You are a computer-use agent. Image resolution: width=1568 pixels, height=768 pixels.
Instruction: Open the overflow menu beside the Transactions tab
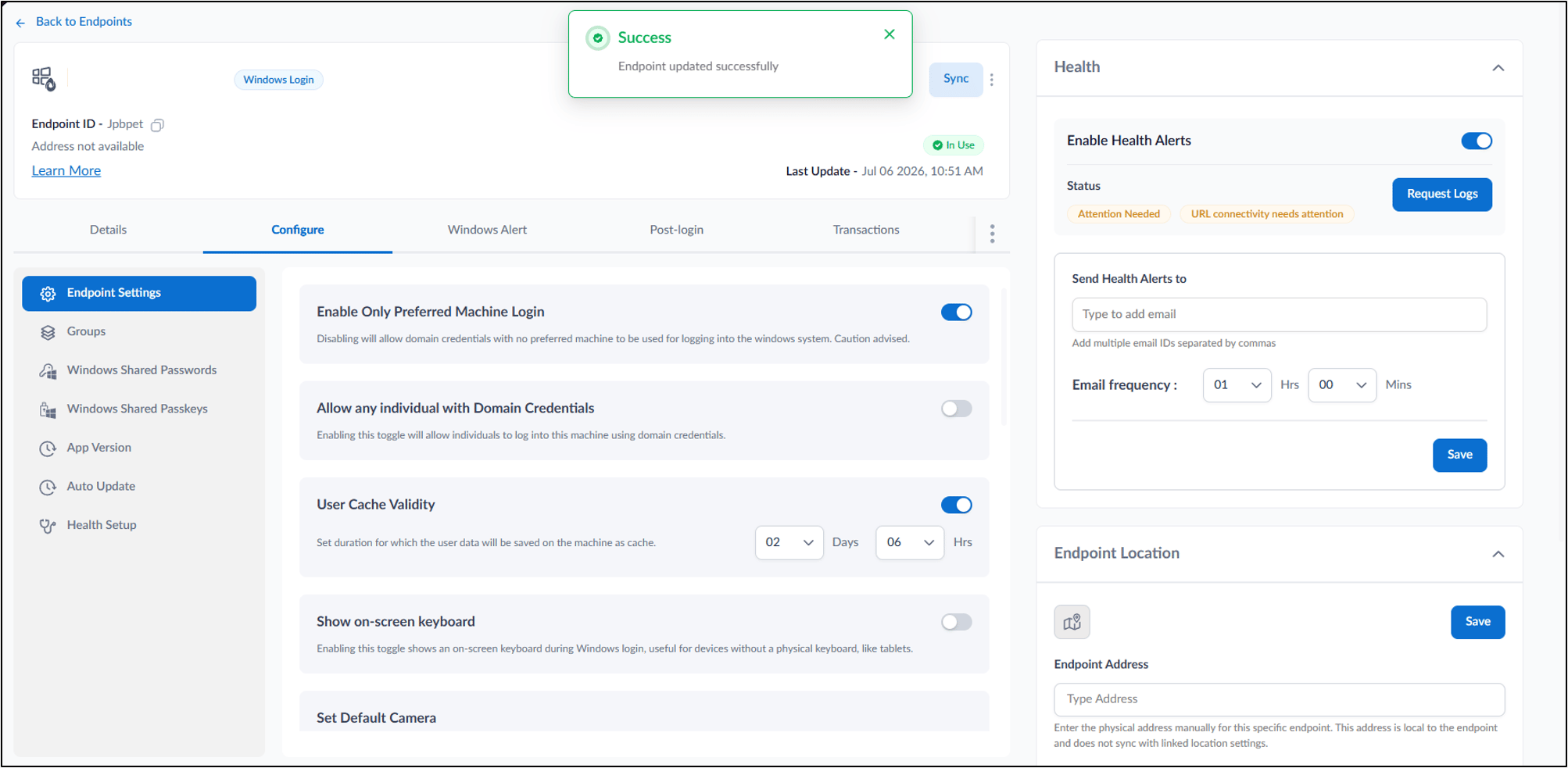pyautogui.click(x=992, y=234)
